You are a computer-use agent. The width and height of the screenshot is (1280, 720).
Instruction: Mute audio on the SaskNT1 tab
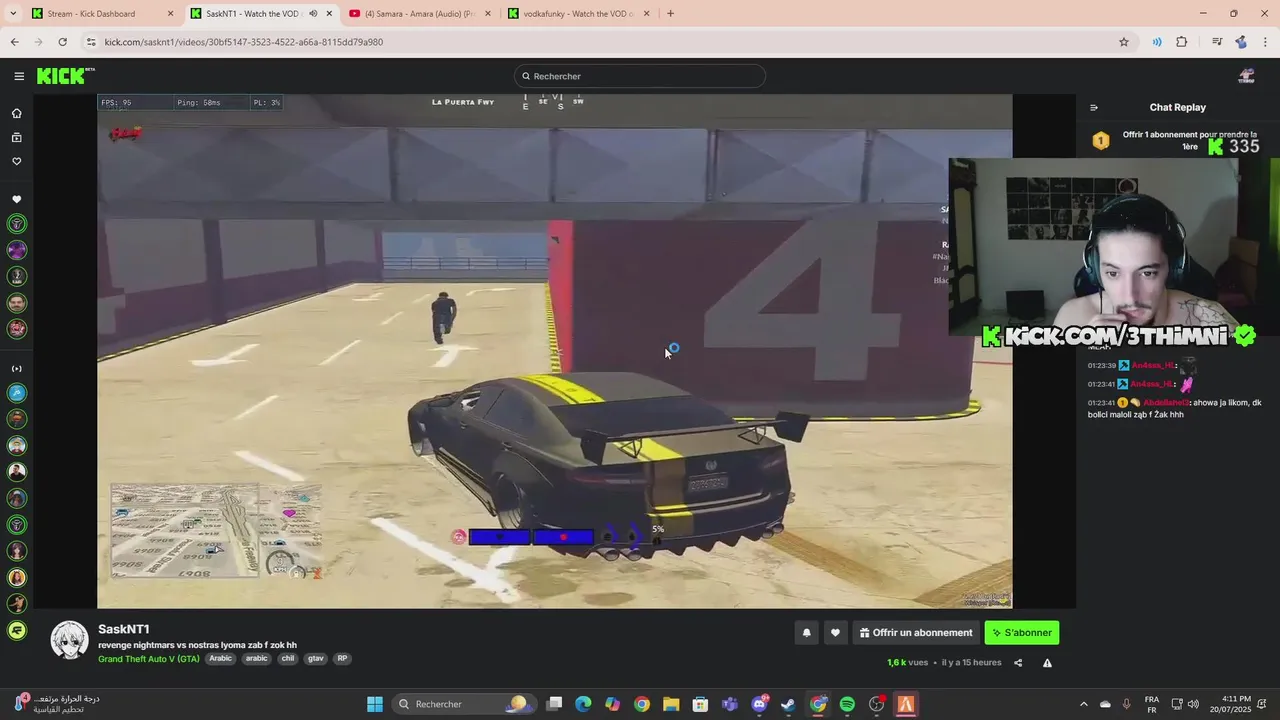(x=313, y=14)
